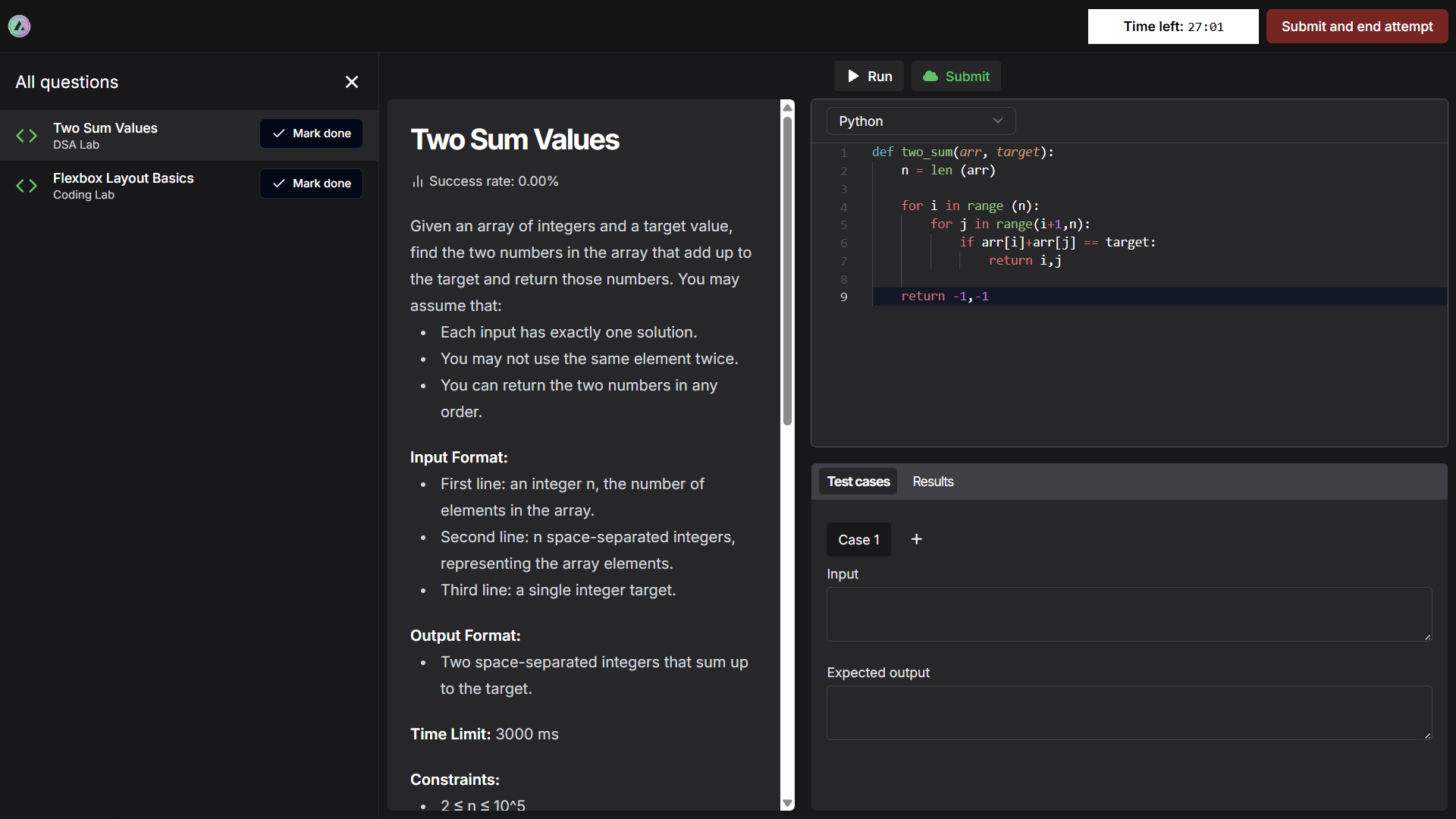
Task: Click the Expected output text field
Action: coord(1128,713)
